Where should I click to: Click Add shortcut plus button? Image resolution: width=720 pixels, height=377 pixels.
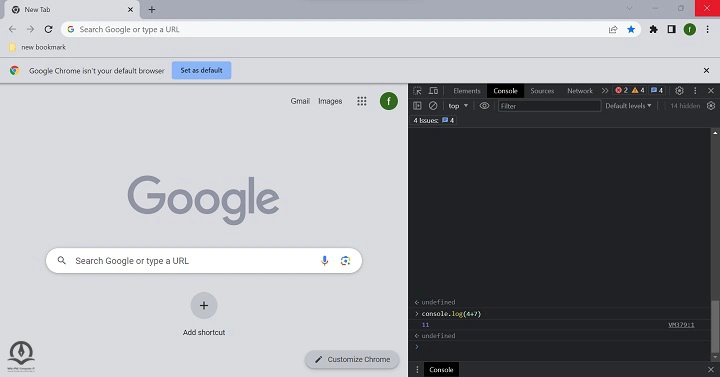click(204, 305)
